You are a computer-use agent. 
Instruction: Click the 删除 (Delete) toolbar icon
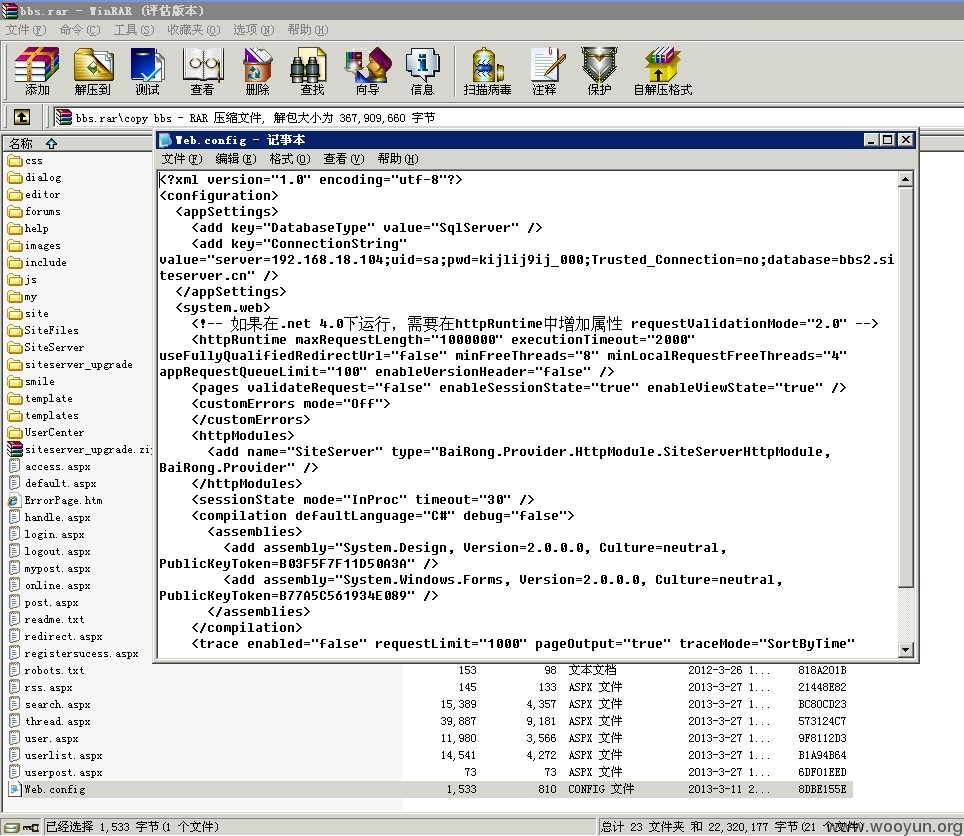258,71
